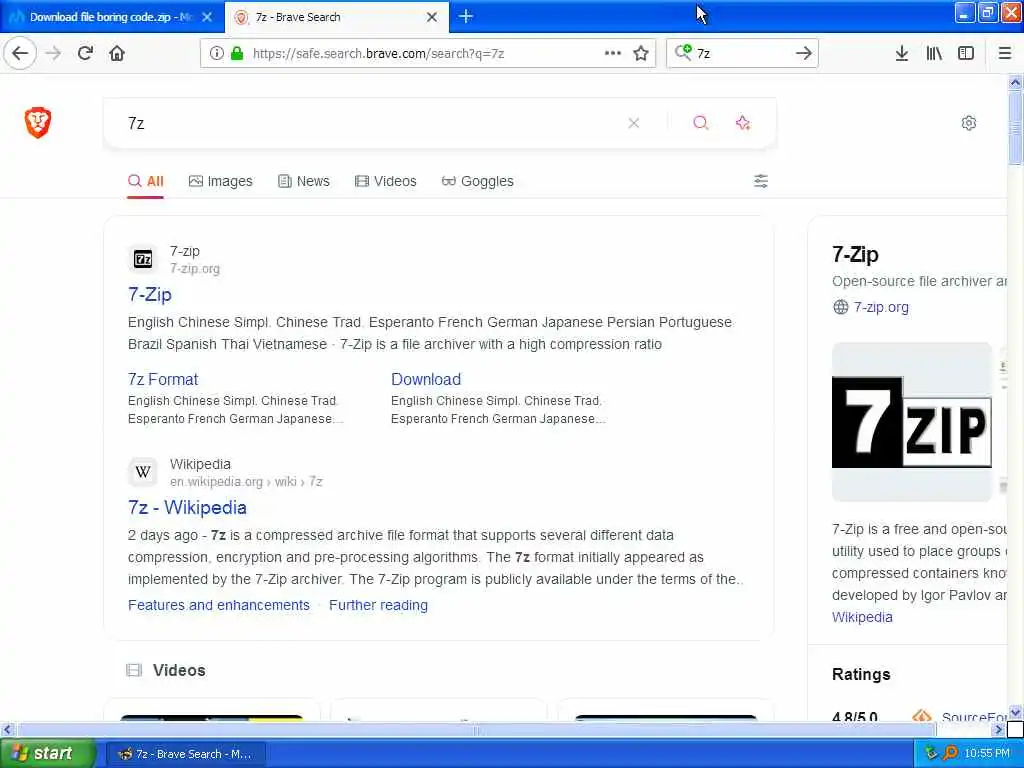Open the 7z - Wikipedia result
The image size is (1024, 768).
(x=187, y=507)
